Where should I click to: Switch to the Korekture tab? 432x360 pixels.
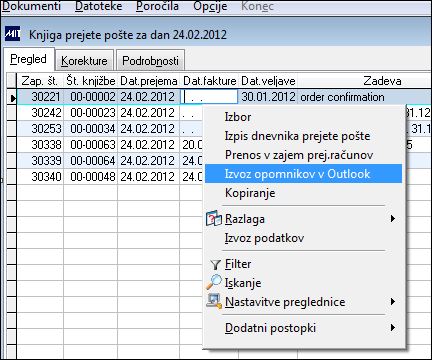pos(84,61)
